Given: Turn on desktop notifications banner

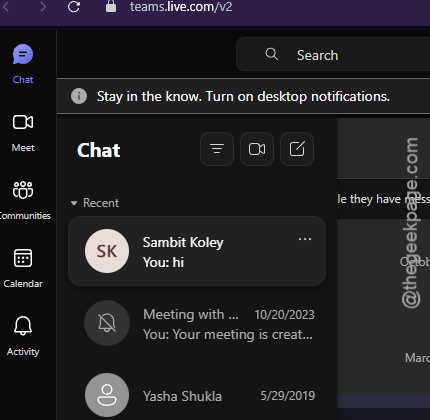Looking at the screenshot, I should (x=243, y=96).
